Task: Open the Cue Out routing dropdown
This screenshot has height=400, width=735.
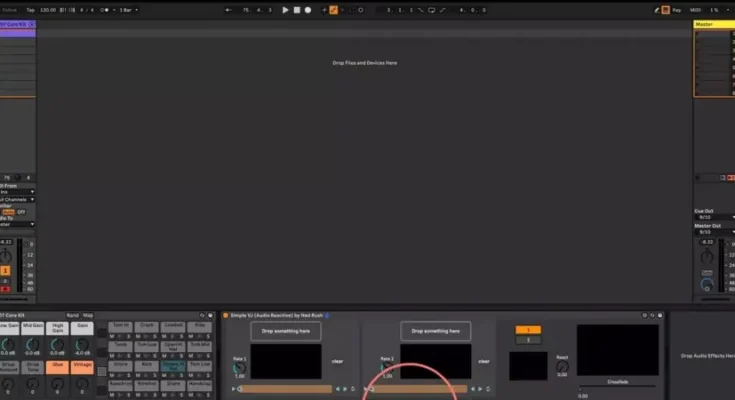Action: 708,216
